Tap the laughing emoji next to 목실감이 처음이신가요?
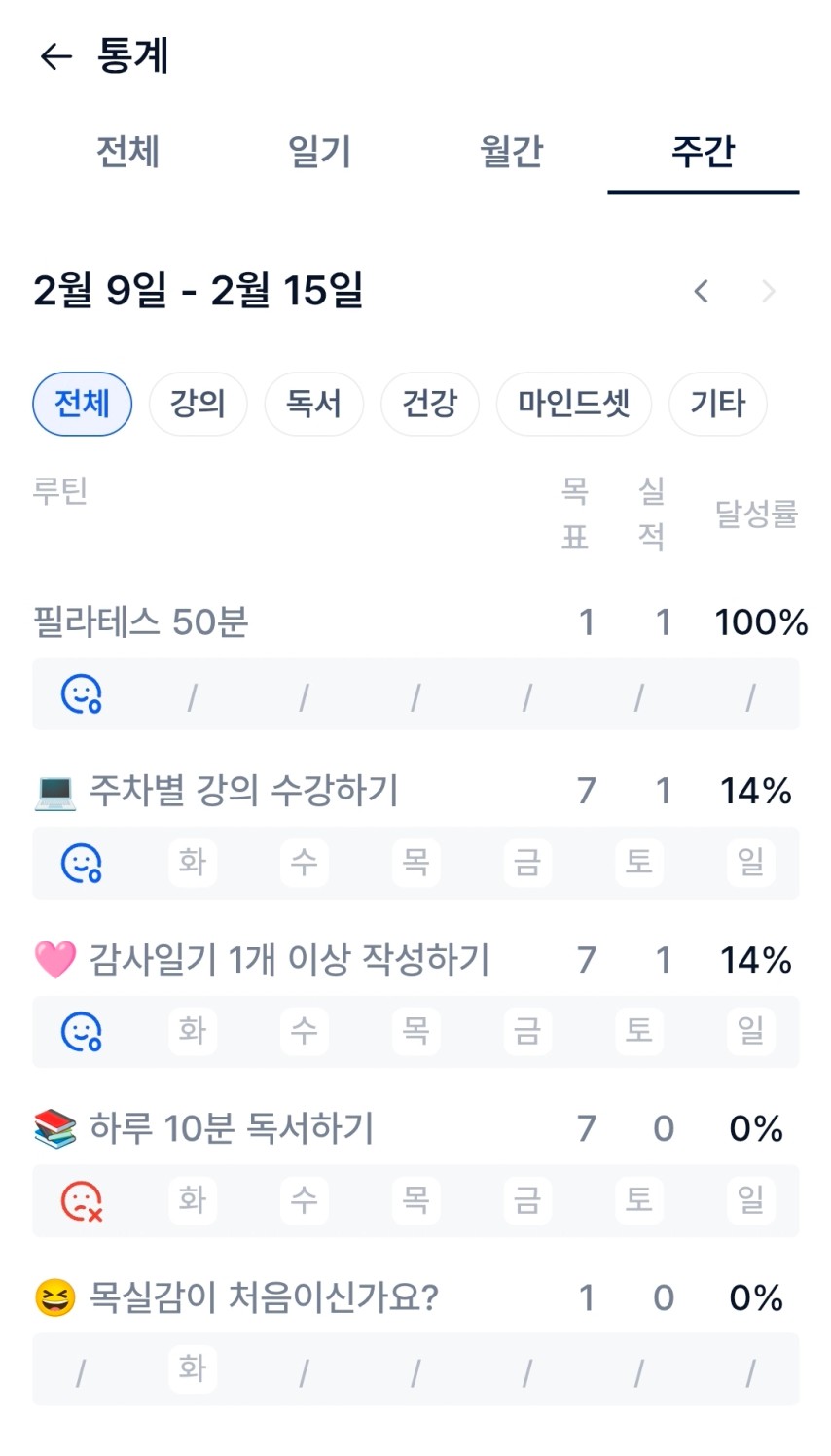The image size is (831, 1456). click(54, 1297)
